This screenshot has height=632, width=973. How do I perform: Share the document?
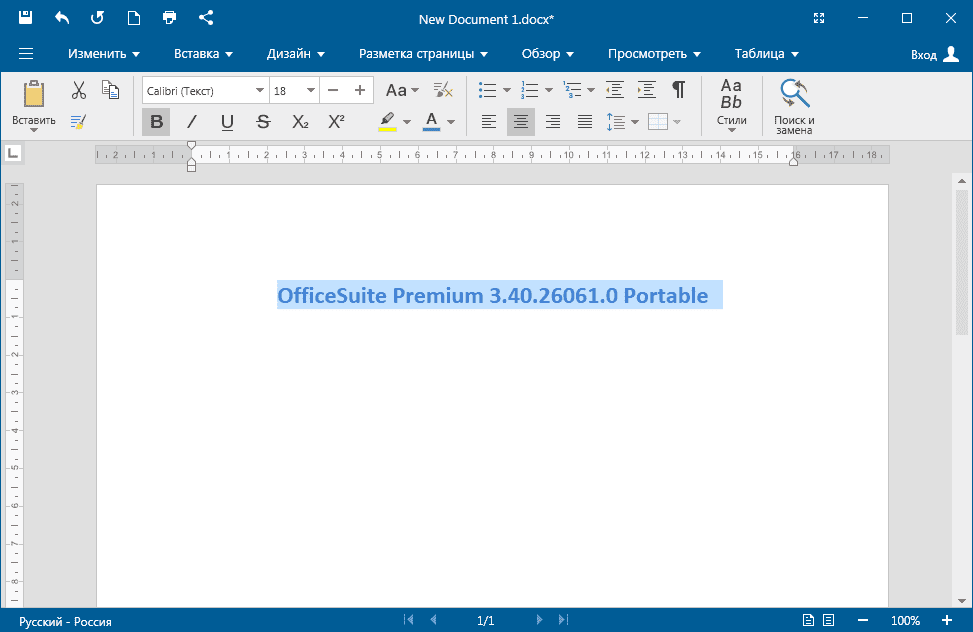(x=206, y=17)
